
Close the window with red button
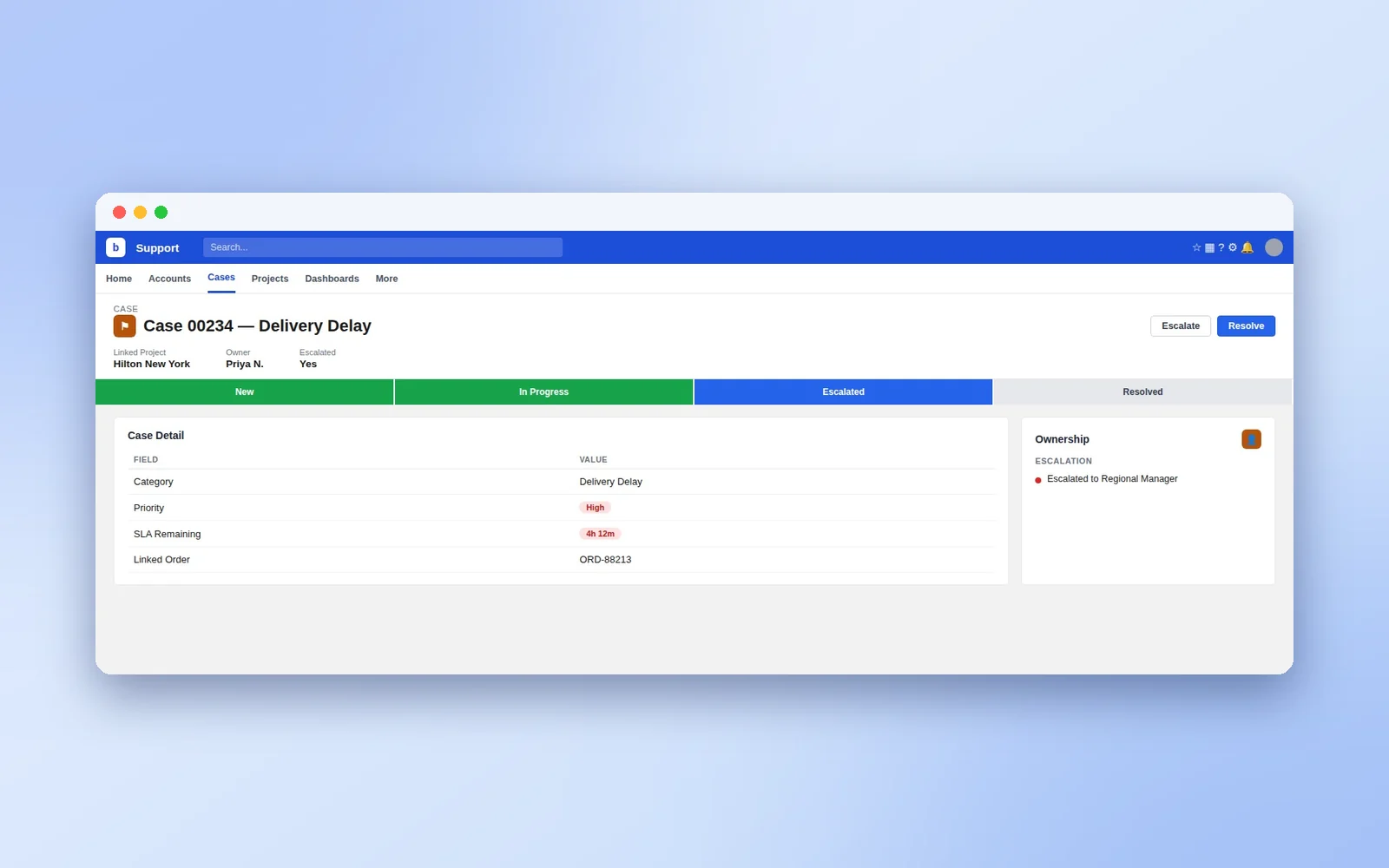coord(120,212)
